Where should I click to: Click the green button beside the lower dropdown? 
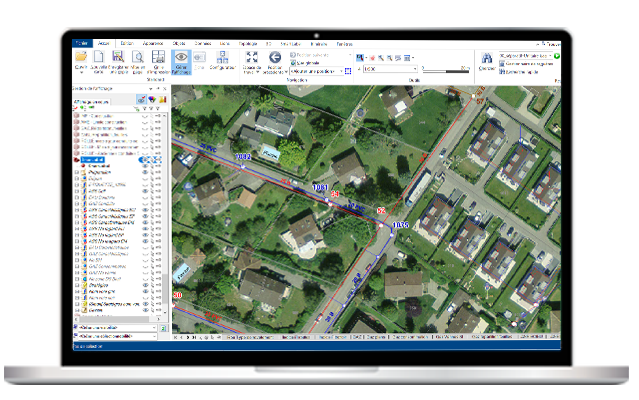click(163, 328)
